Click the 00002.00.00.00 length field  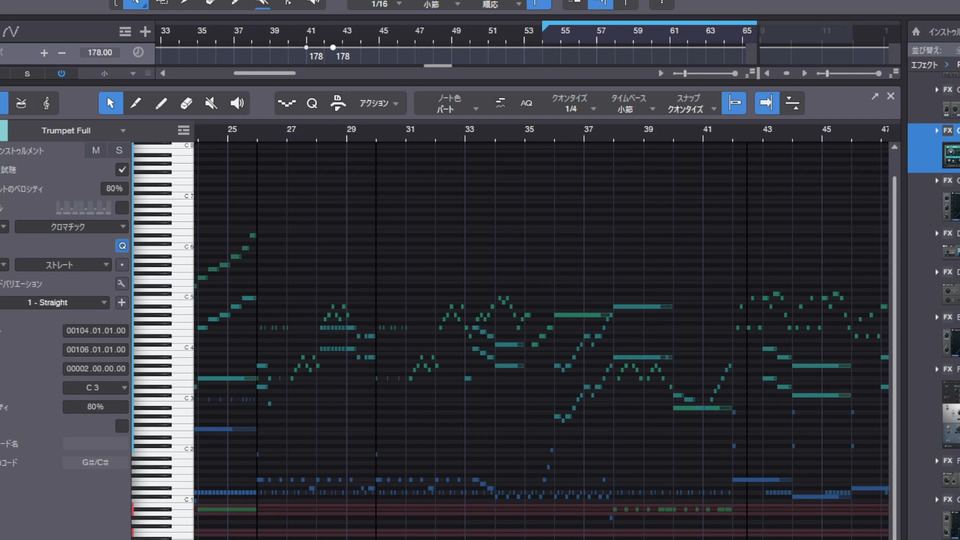point(96,369)
